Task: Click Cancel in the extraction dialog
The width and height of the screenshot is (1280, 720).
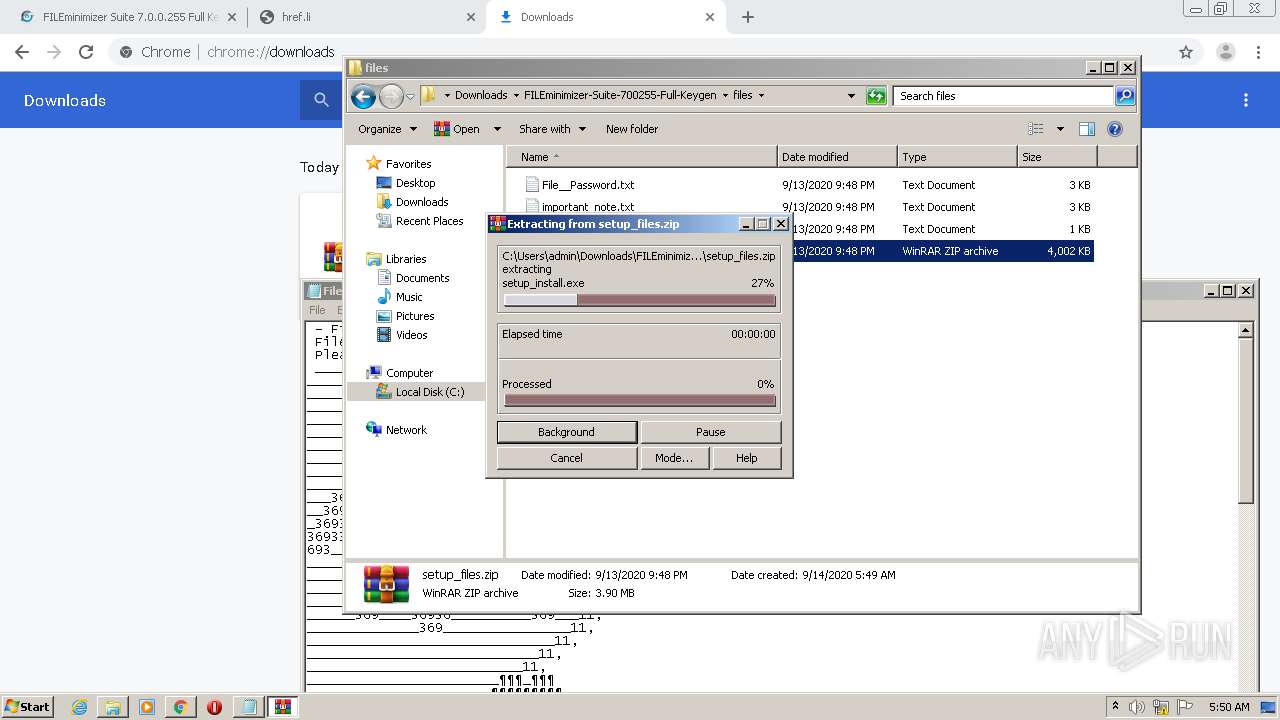Action: click(566, 458)
